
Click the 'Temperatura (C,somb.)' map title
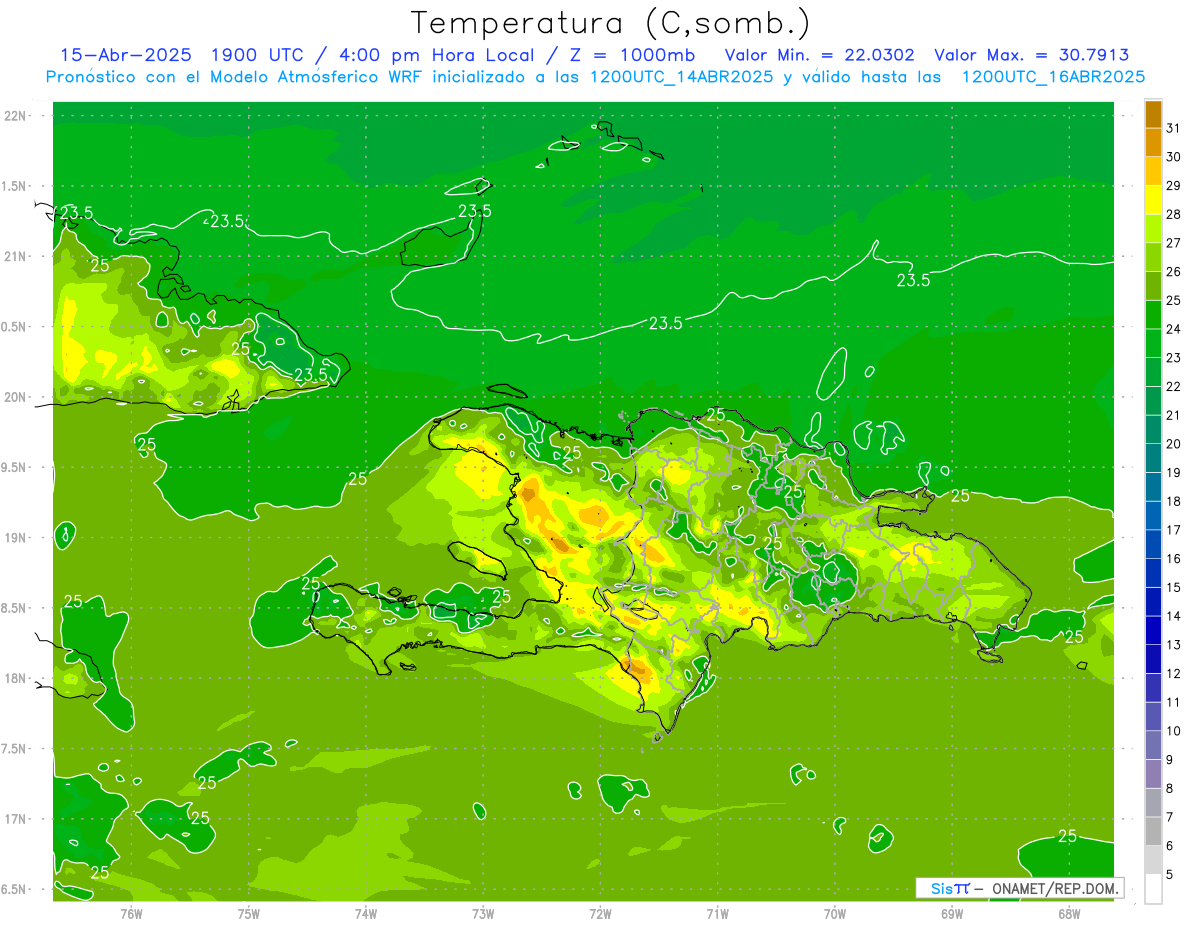pyautogui.click(x=611, y=23)
